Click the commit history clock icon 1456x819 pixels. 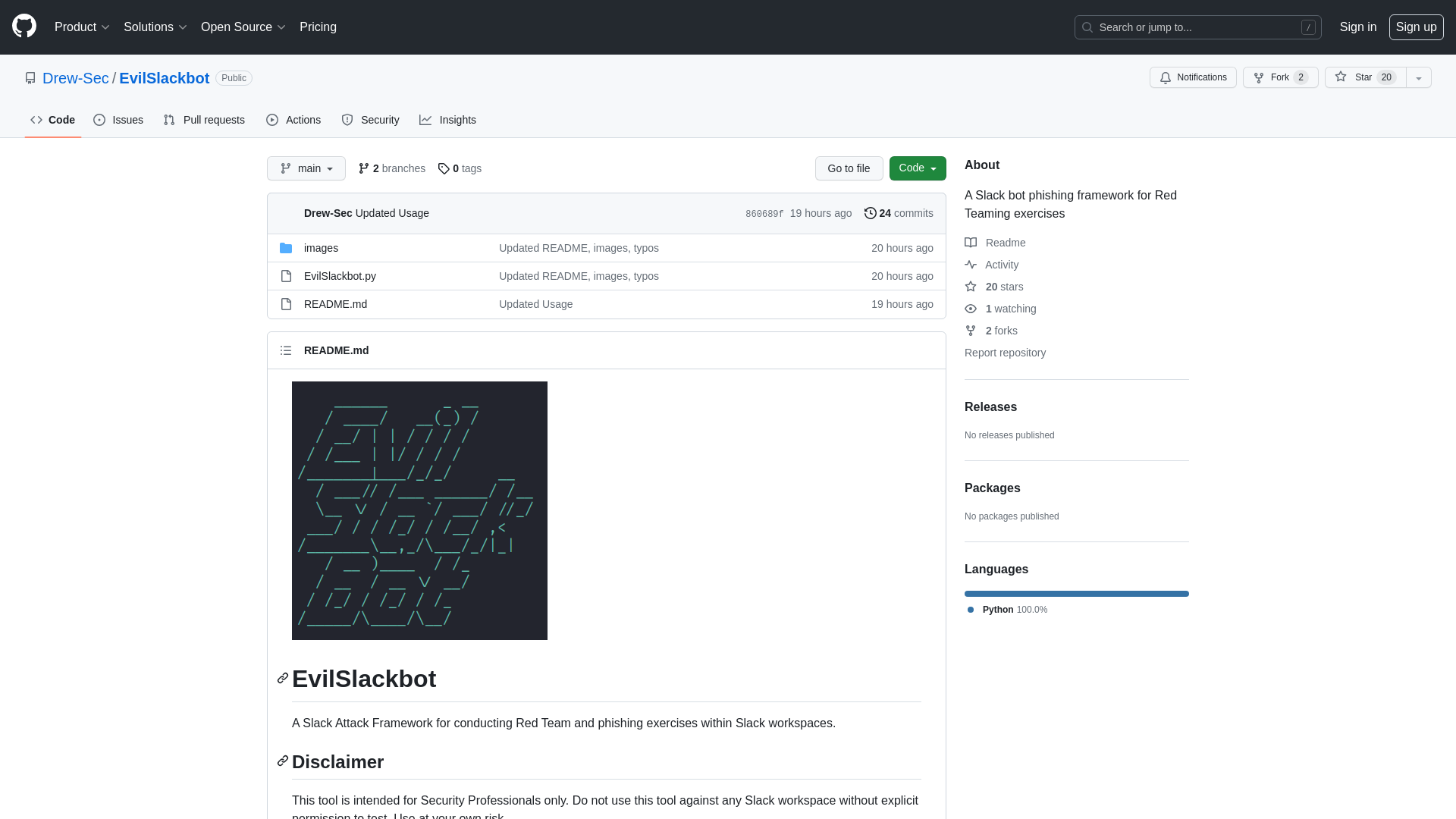click(x=871, y=213)
